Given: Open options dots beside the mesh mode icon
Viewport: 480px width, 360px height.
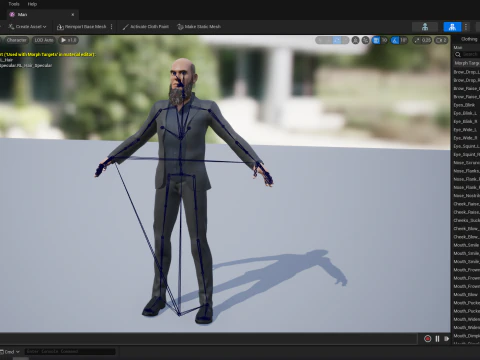Looking at the screenshot, I should (466, 27).
